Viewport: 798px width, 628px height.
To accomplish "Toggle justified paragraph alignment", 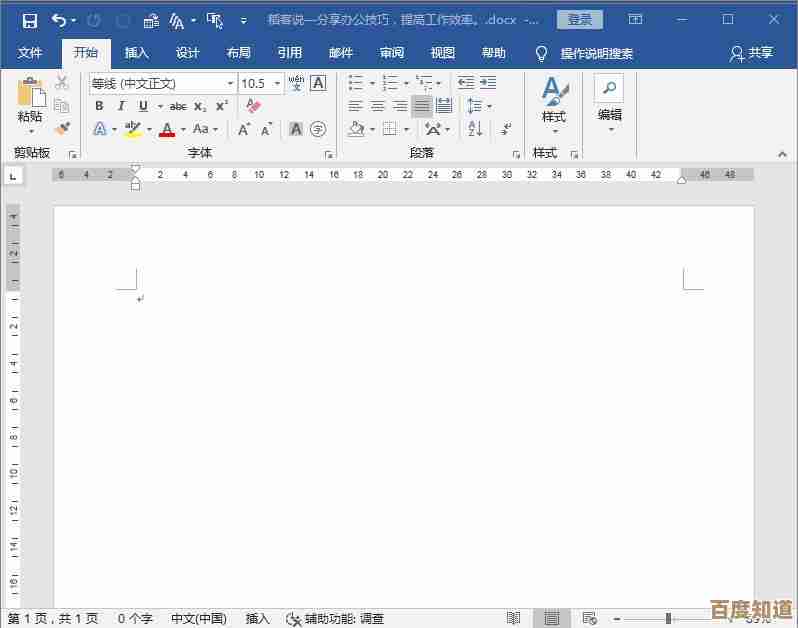I will 422,106.
